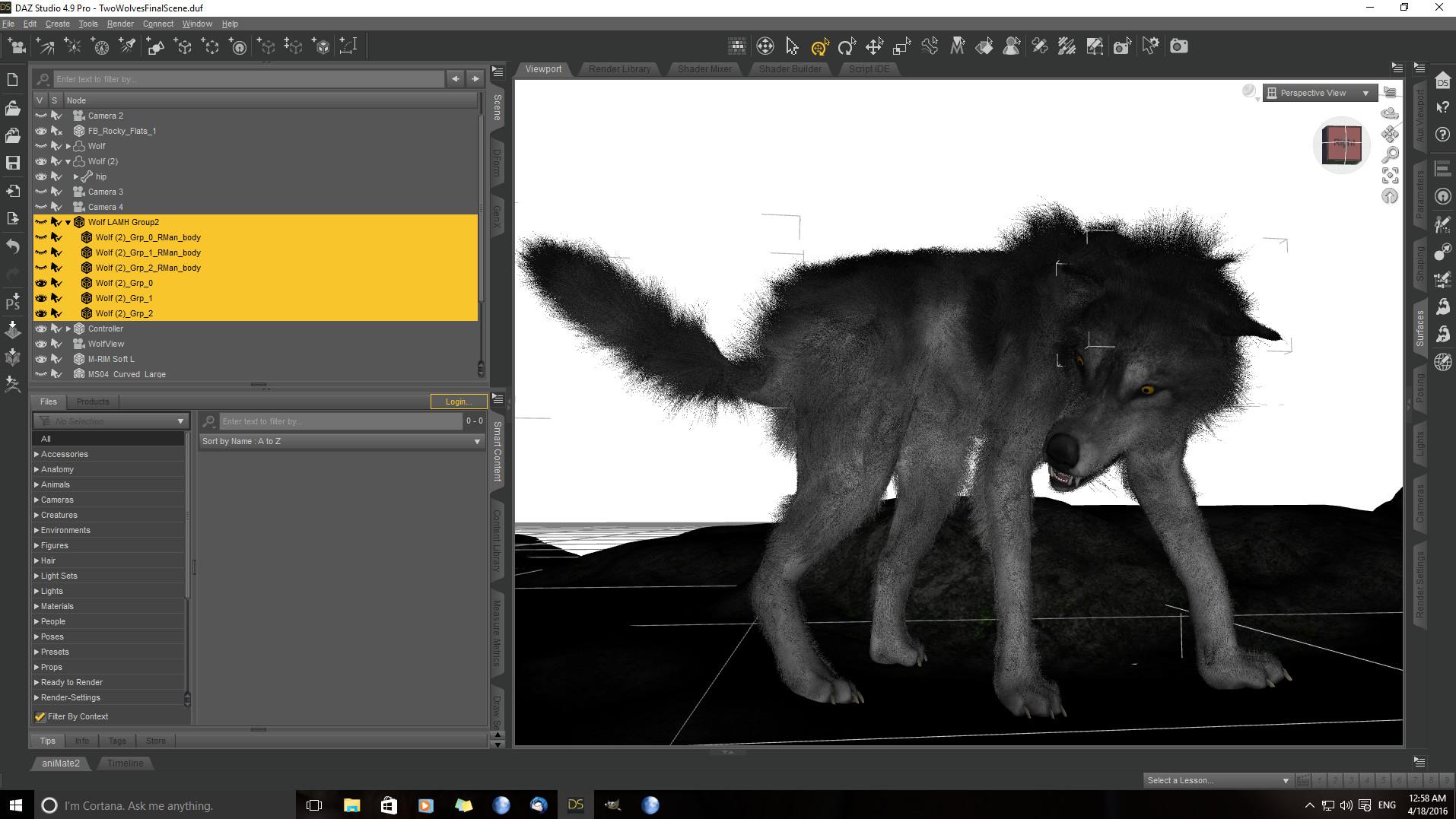1456x819 pixels.
Task: Toggle selectability of M-RIM Soft L
Action: pos(56,359)
